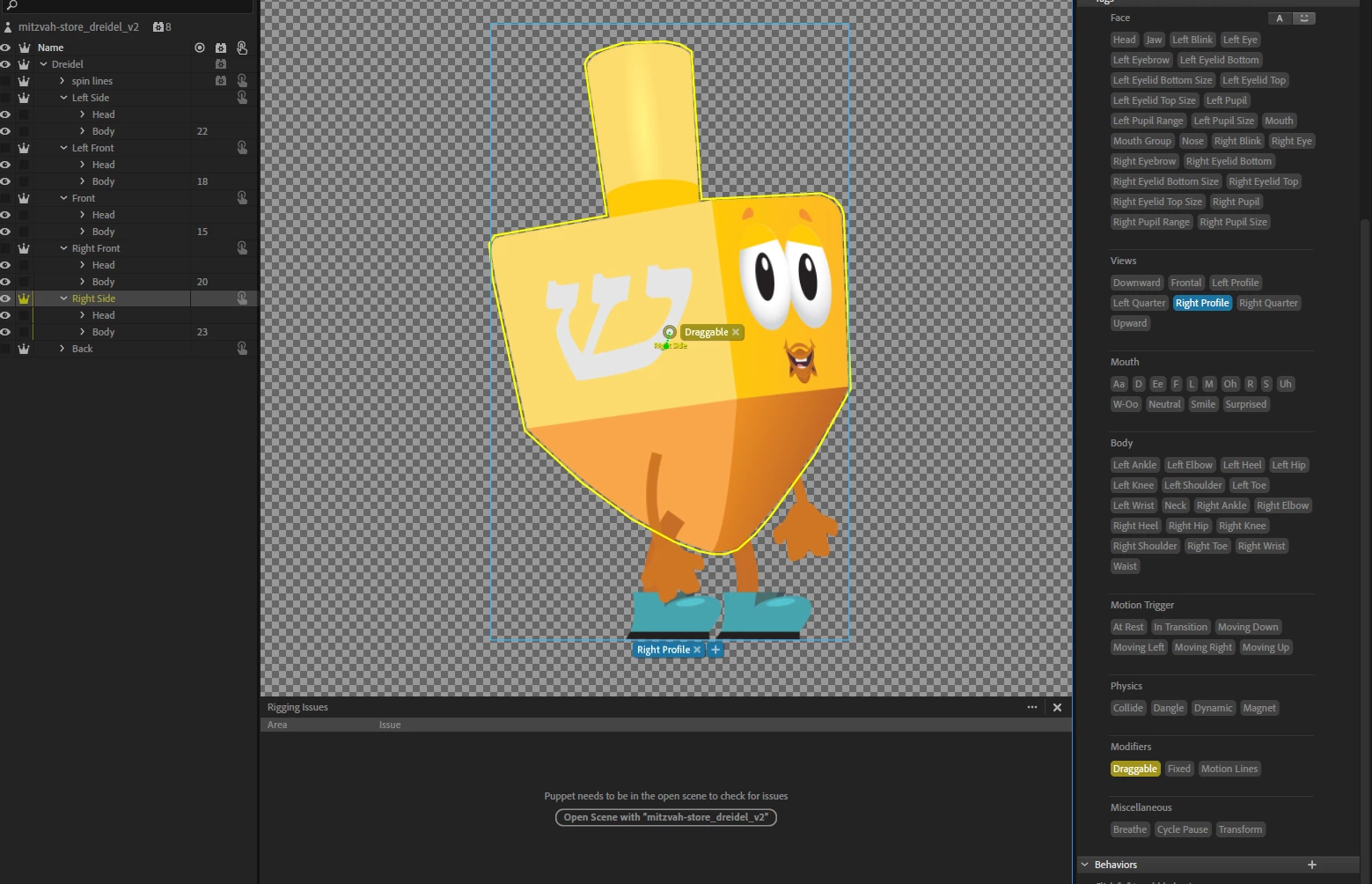This screenshot has width=1372, height=884.
Task: Apply the Neck body tag
Action: coord(1175,505)
